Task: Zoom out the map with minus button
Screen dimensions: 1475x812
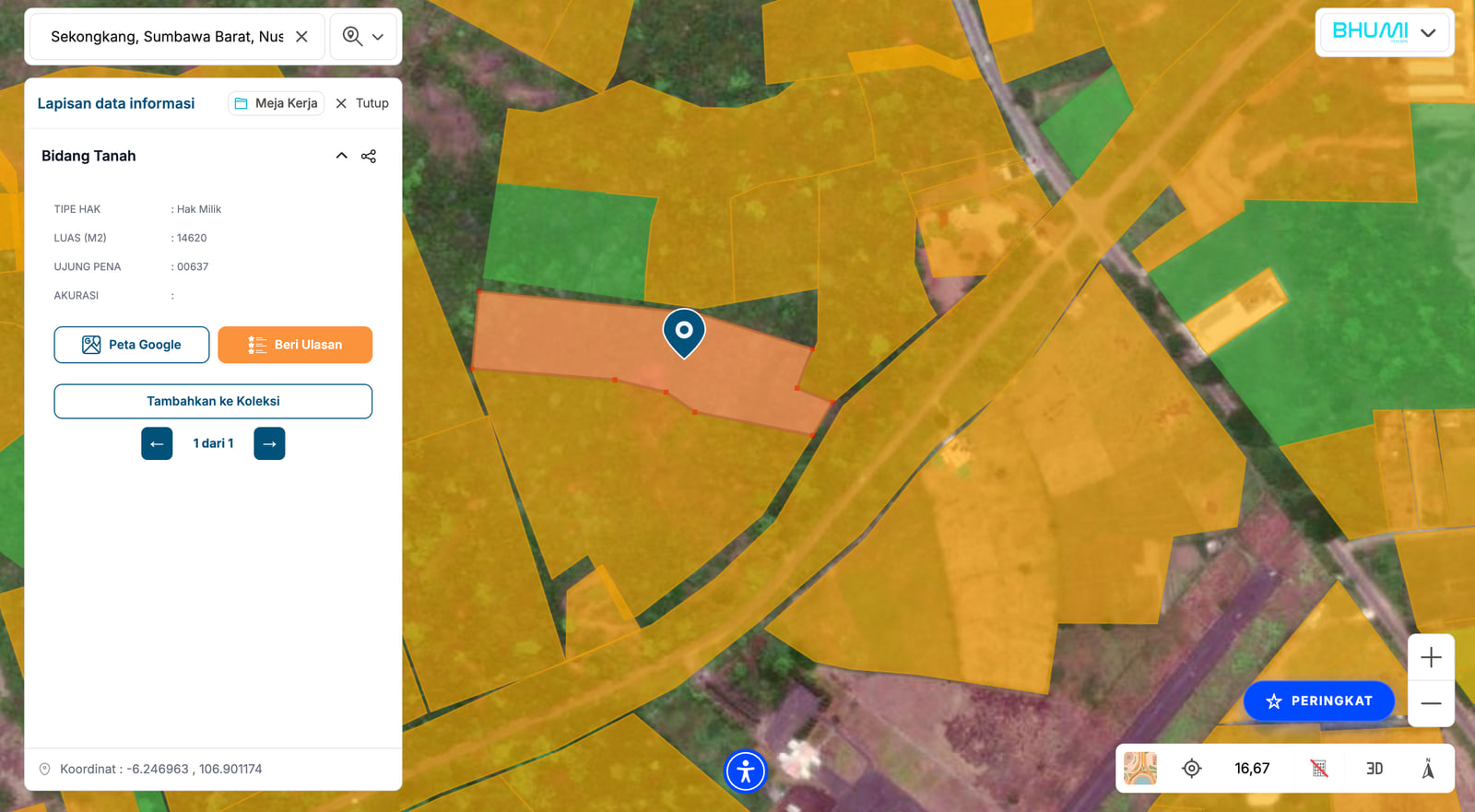Action: [1431, 703]
